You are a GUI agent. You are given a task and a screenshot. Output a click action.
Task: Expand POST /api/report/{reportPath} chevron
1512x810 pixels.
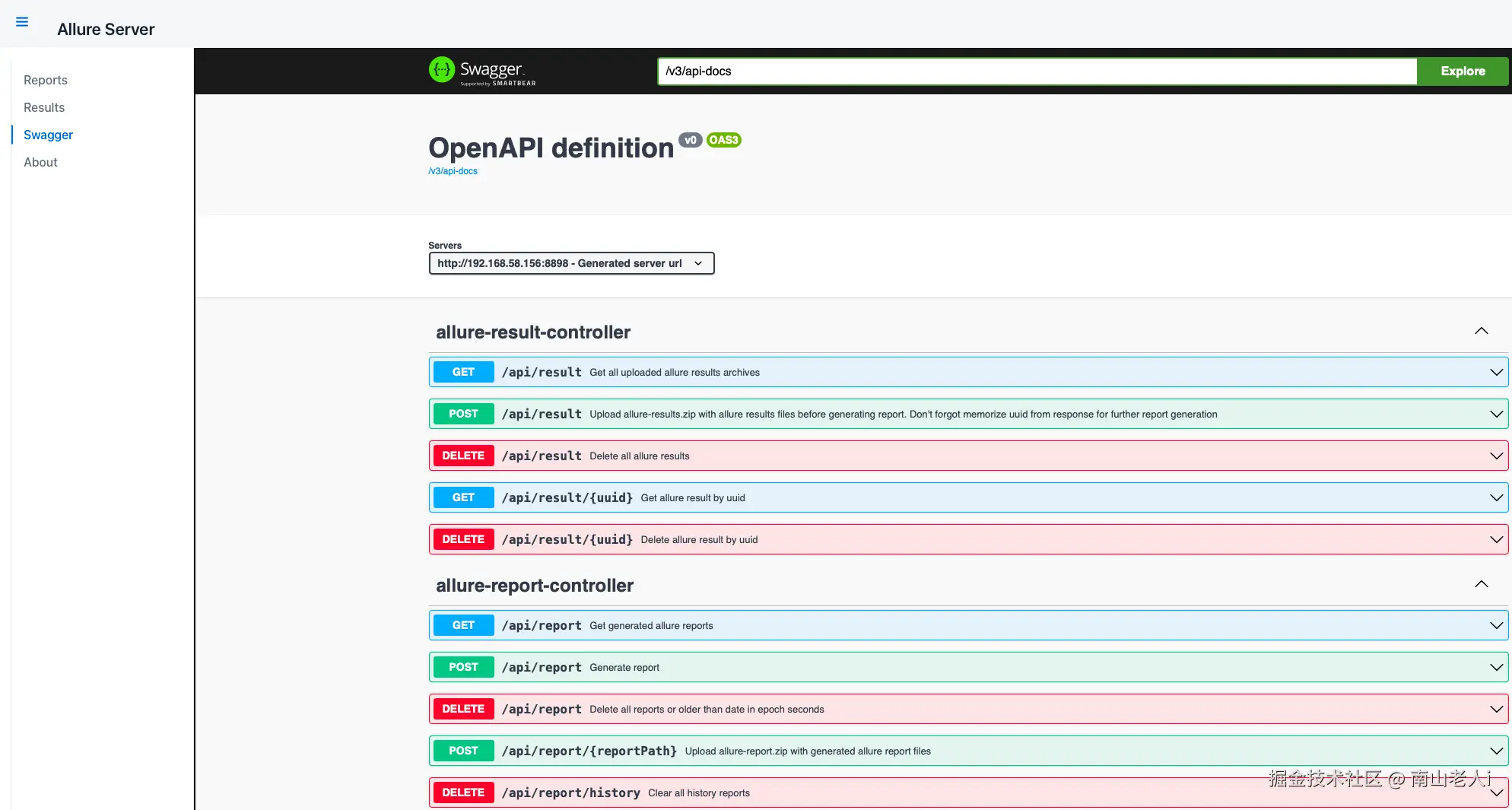tap(1496, 751)
